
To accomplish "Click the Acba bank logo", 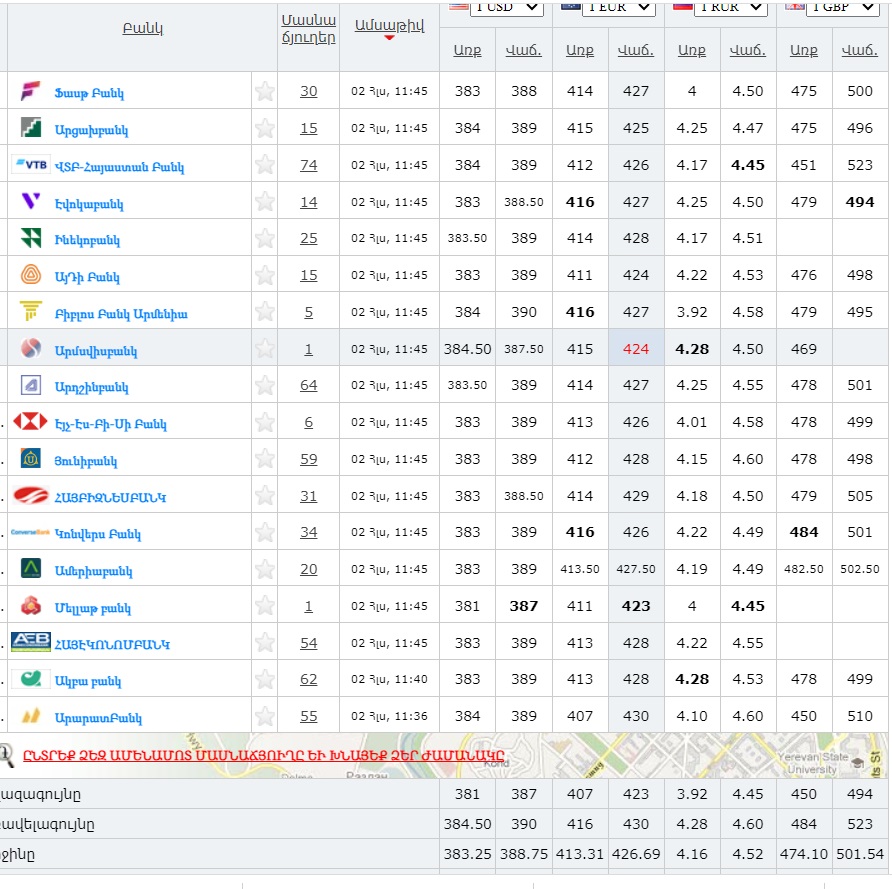I will (31, 679).
